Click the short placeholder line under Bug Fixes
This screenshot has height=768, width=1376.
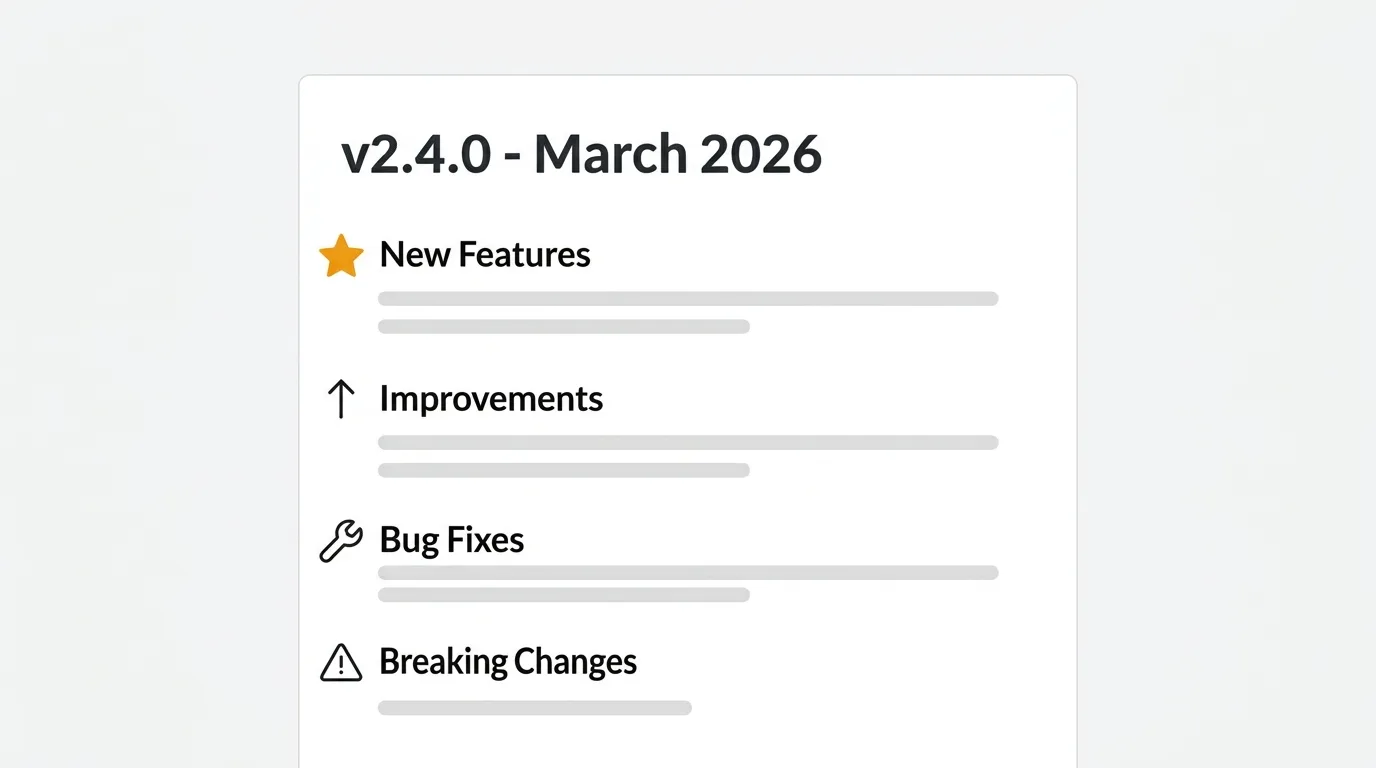point(564,595)
